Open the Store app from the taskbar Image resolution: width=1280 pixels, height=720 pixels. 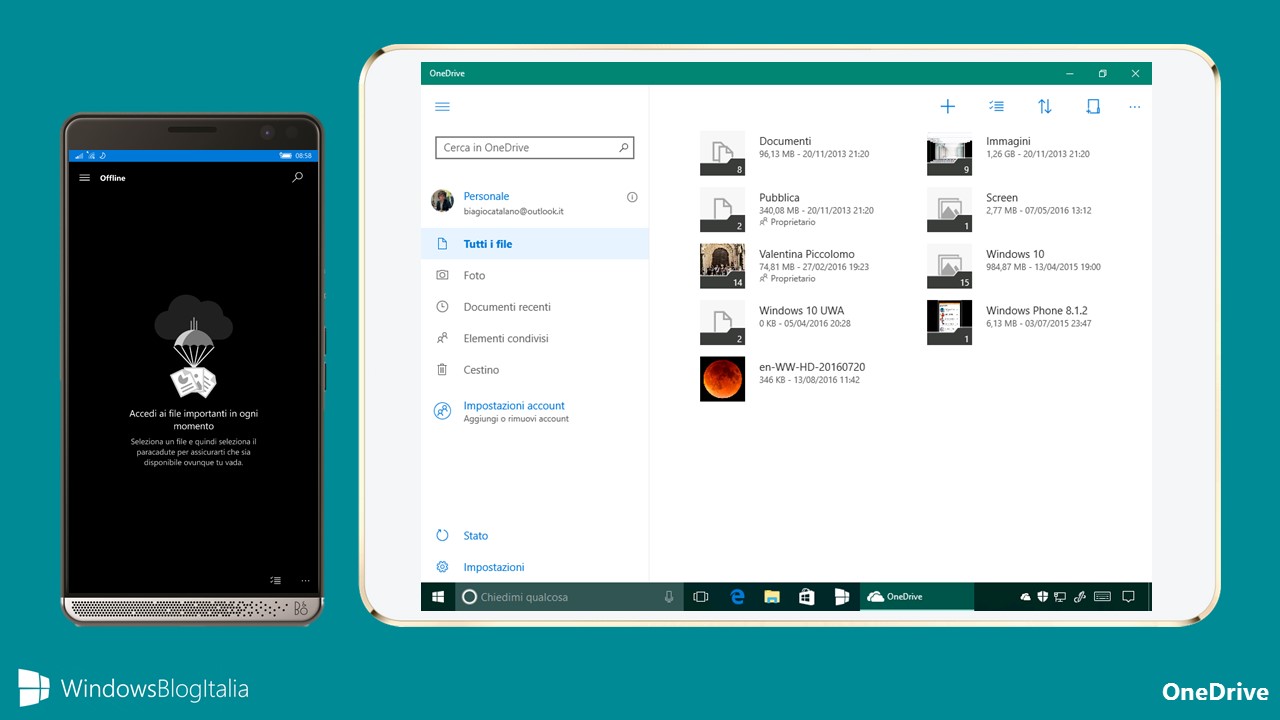coord(807,597)
